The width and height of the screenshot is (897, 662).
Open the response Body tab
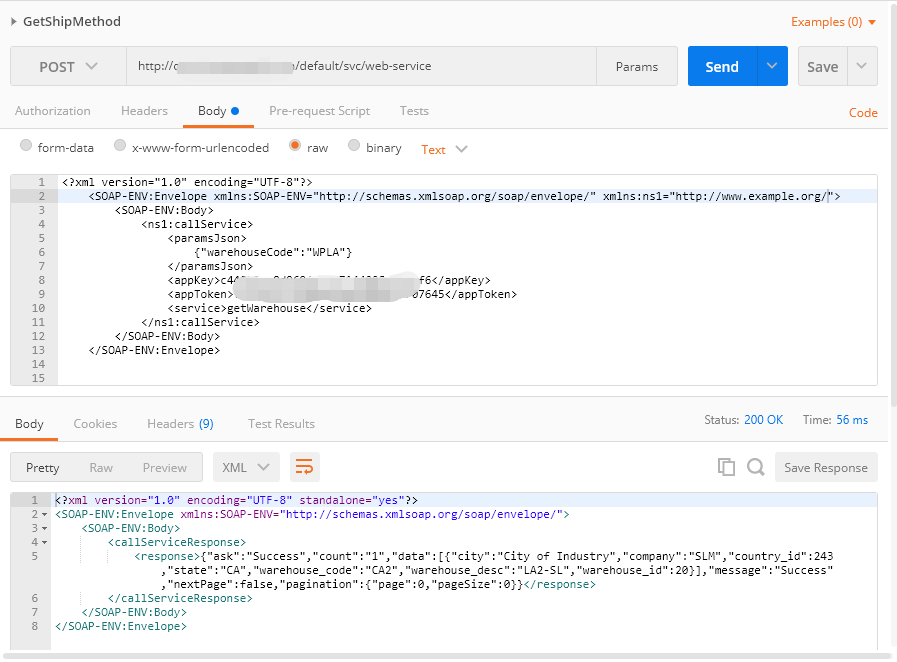coord(29,424)
